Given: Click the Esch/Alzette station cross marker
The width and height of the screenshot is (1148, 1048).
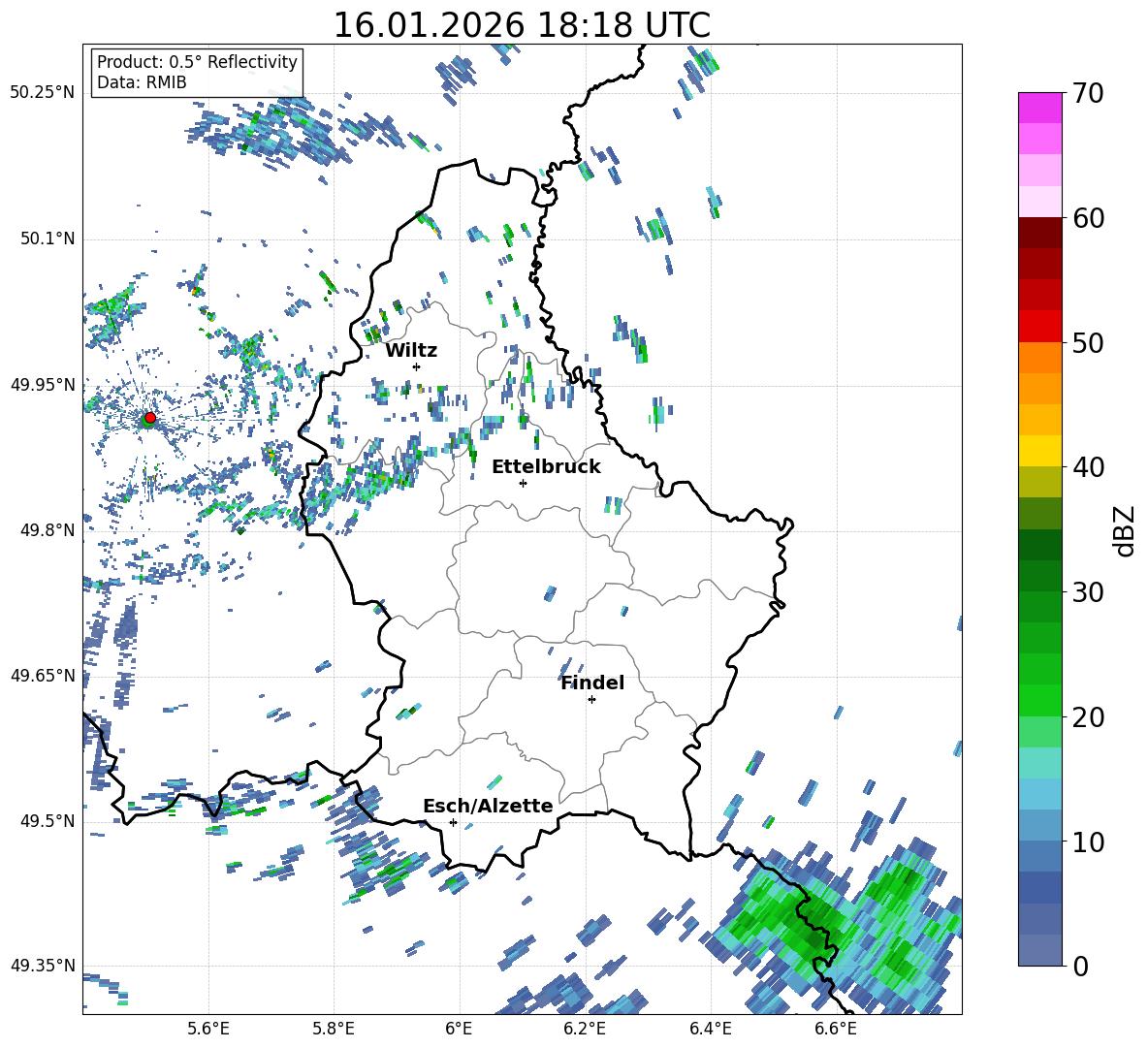Looking at the screenshot, I should 453,822.
